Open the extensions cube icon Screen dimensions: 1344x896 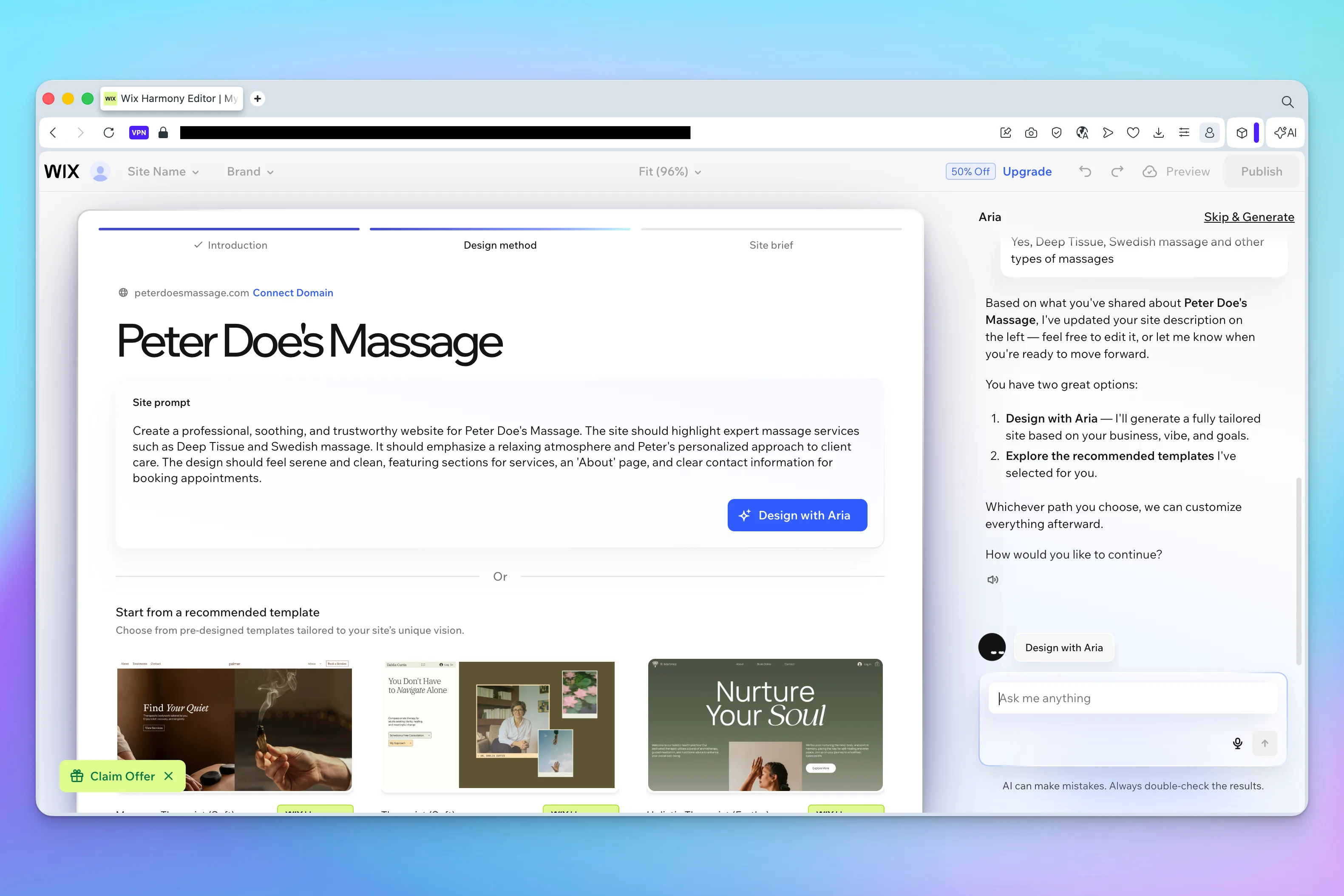(x=1242, y=133)
